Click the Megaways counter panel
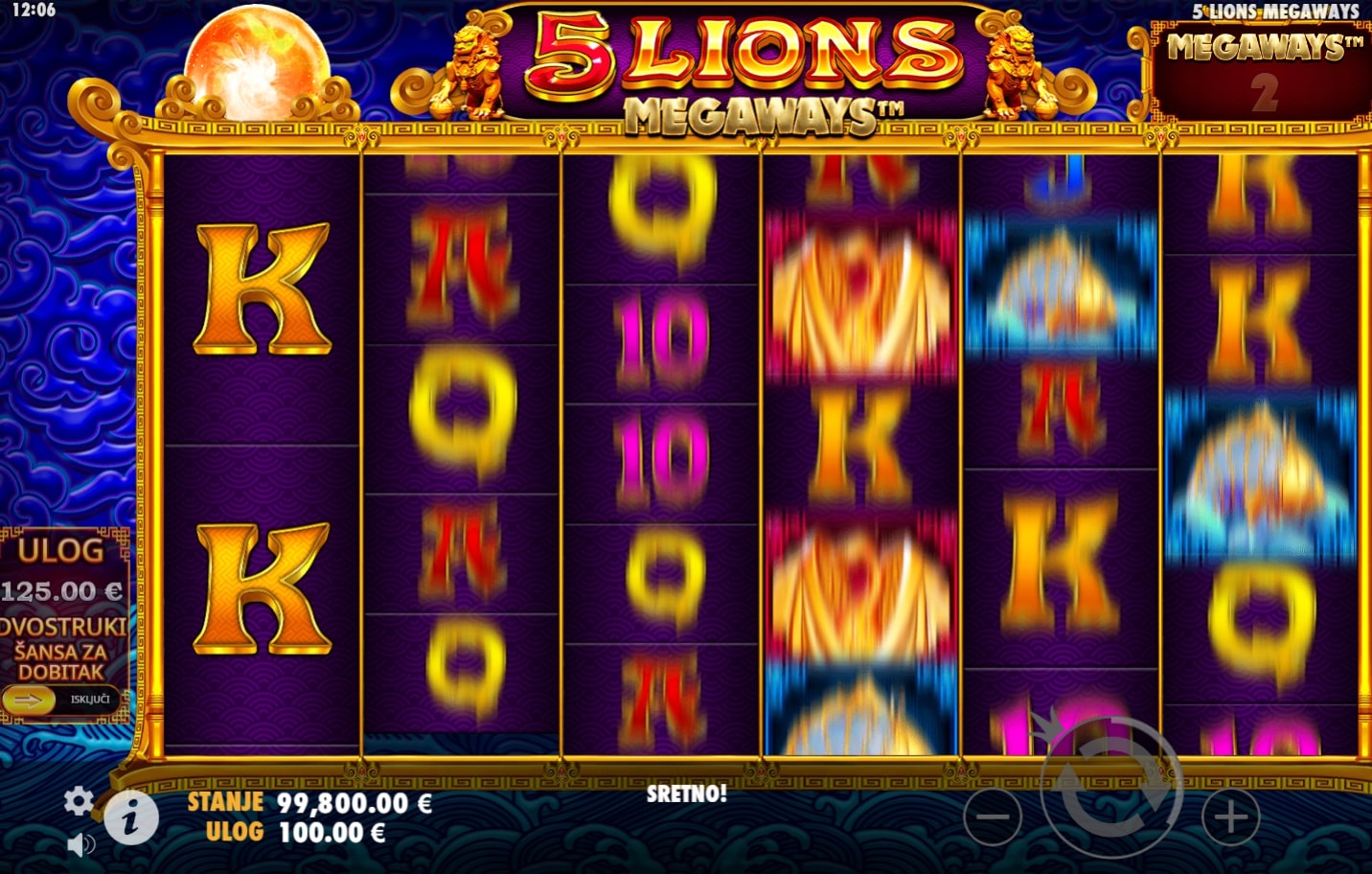Viewport: 1372px width, 874px height. pyautogui.click(x=1263, y=70)
